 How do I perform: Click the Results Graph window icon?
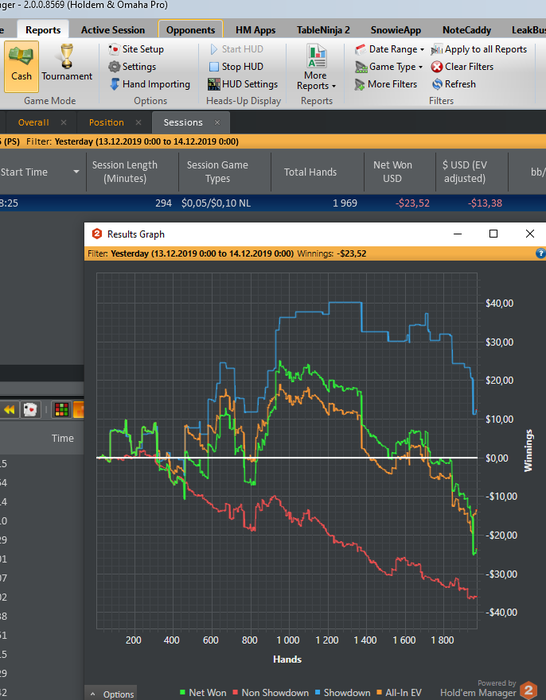click(x=96, y=234)
